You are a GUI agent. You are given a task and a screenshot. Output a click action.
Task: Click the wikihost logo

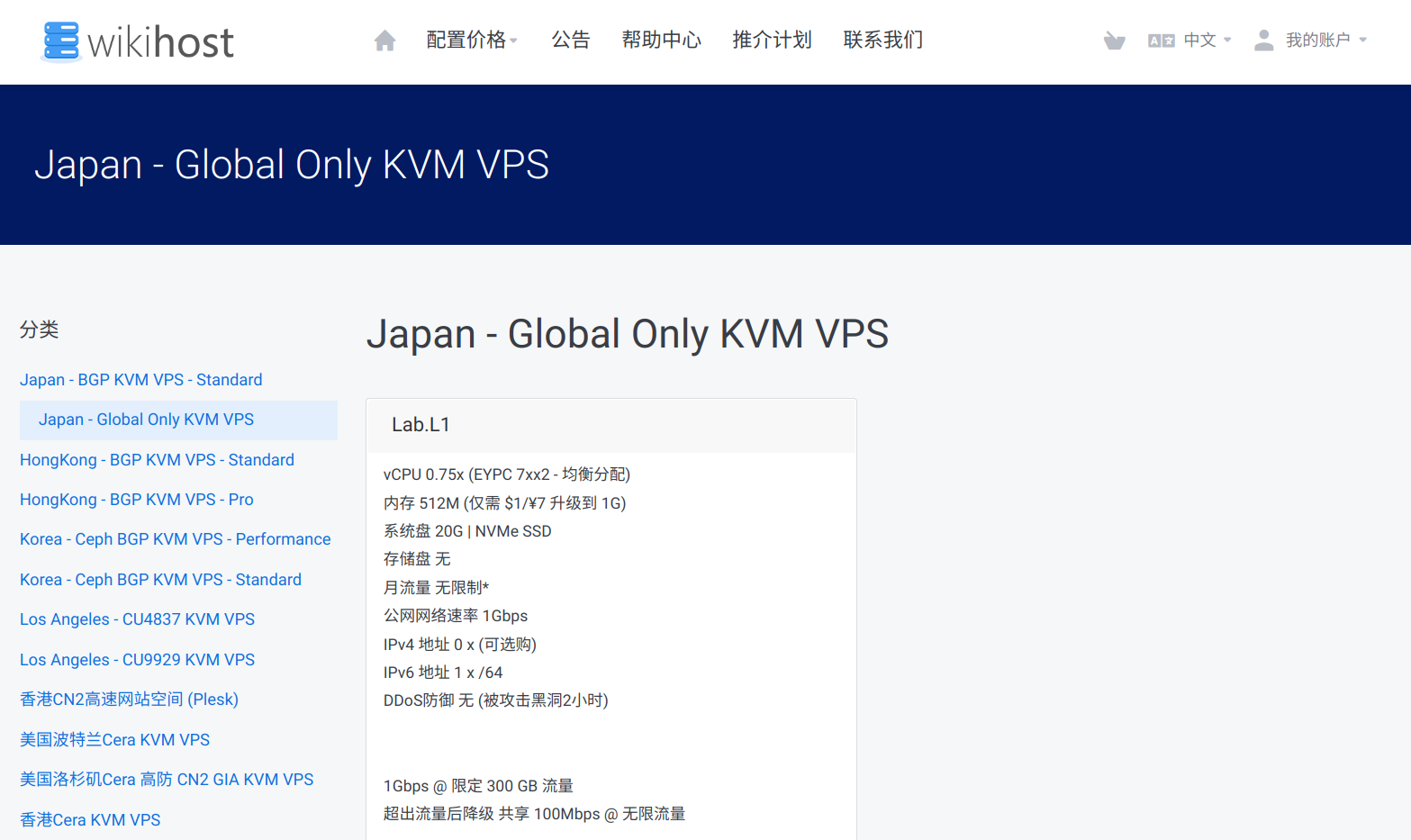(x=138, y=41)
